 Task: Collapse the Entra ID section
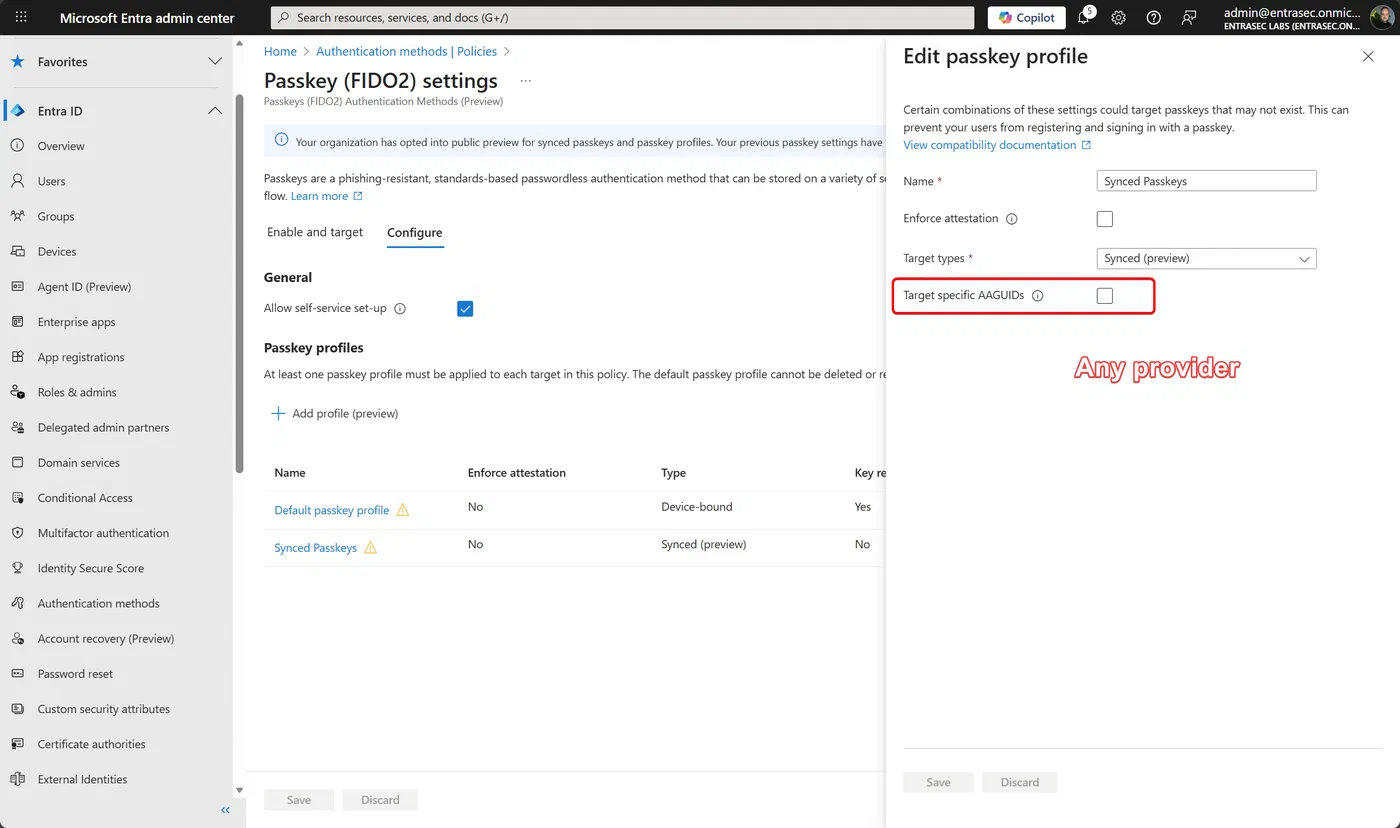click(x=215, y=111)
